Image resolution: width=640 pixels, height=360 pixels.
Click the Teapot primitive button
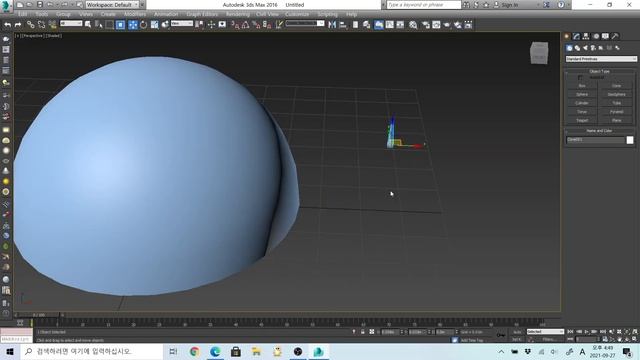582,120
